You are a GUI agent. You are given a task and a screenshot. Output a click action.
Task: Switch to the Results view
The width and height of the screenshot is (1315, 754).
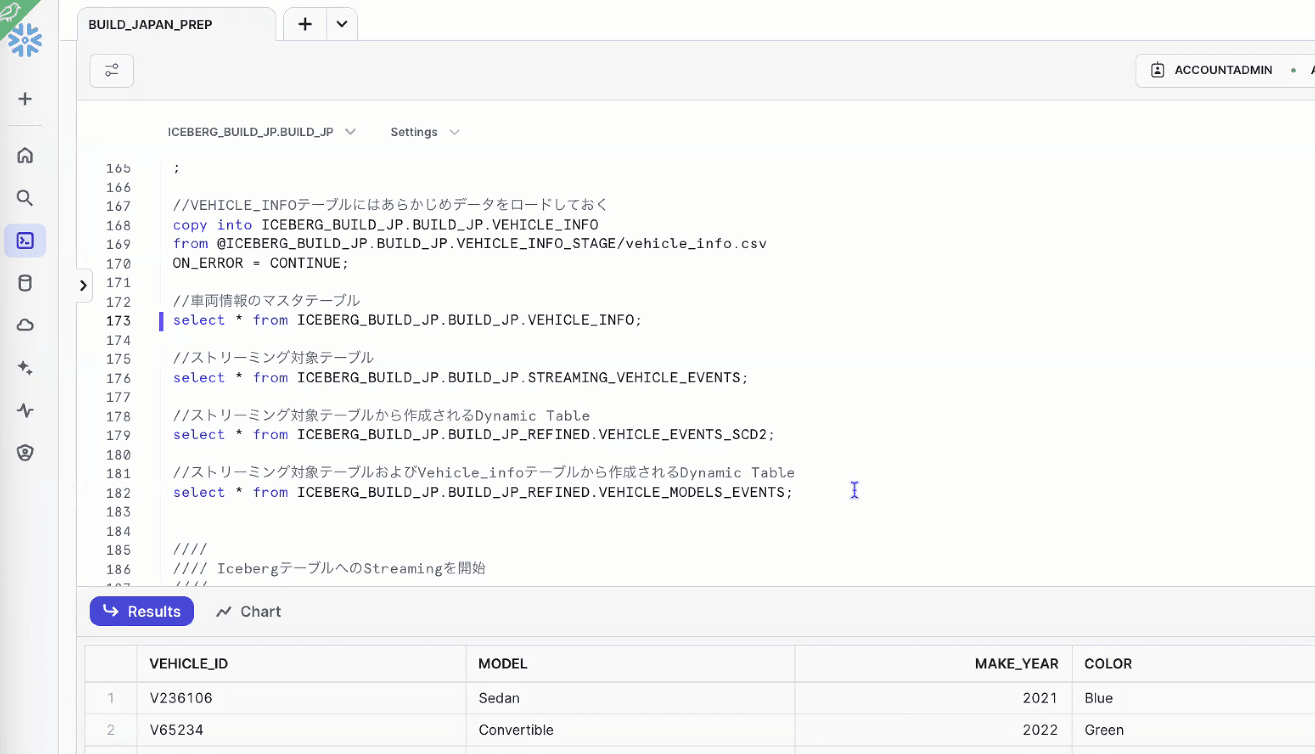click(142, 611)
